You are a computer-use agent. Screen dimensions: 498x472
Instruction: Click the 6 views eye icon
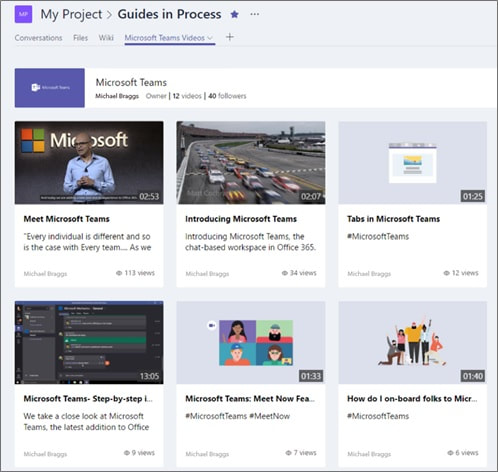click(450, 453)
